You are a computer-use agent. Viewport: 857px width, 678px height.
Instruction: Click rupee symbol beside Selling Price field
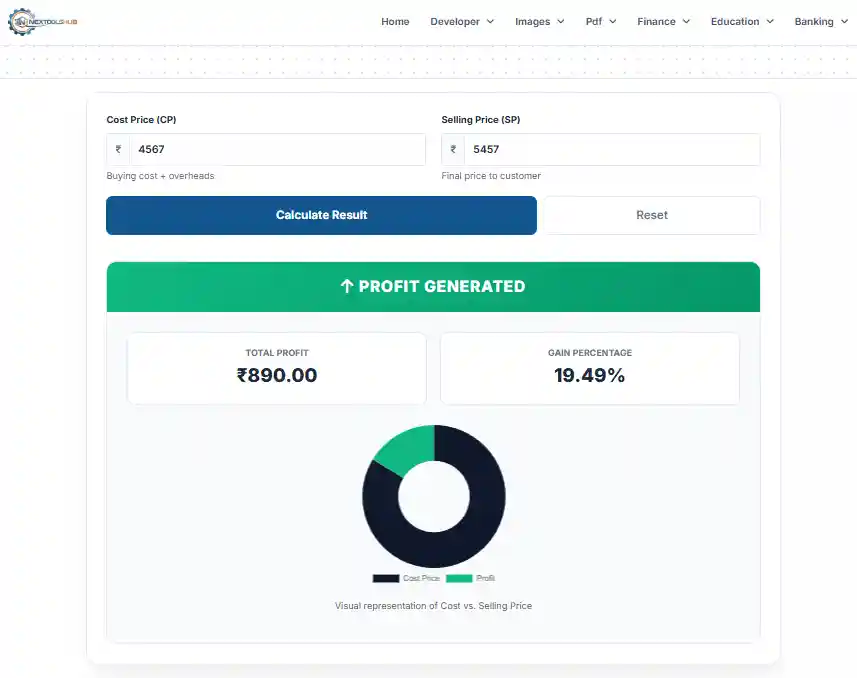(453, 150)
